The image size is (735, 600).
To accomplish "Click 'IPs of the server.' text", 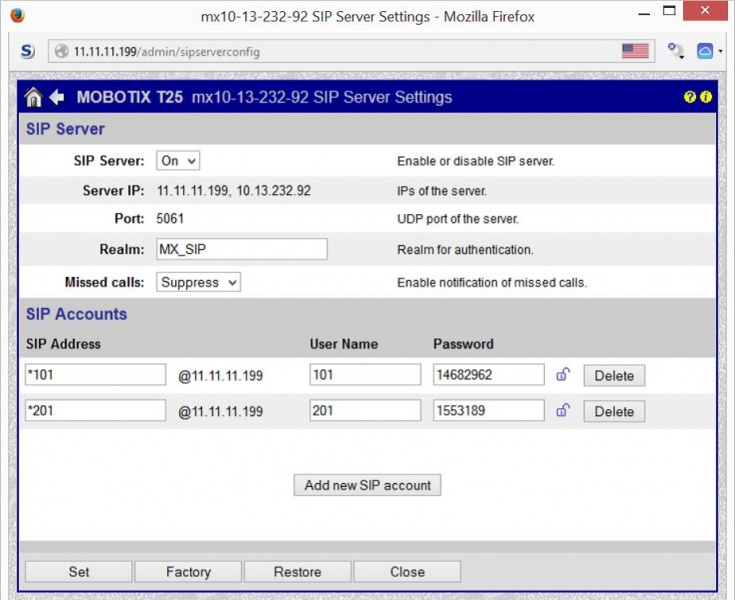I will click(x=442, y=191).
